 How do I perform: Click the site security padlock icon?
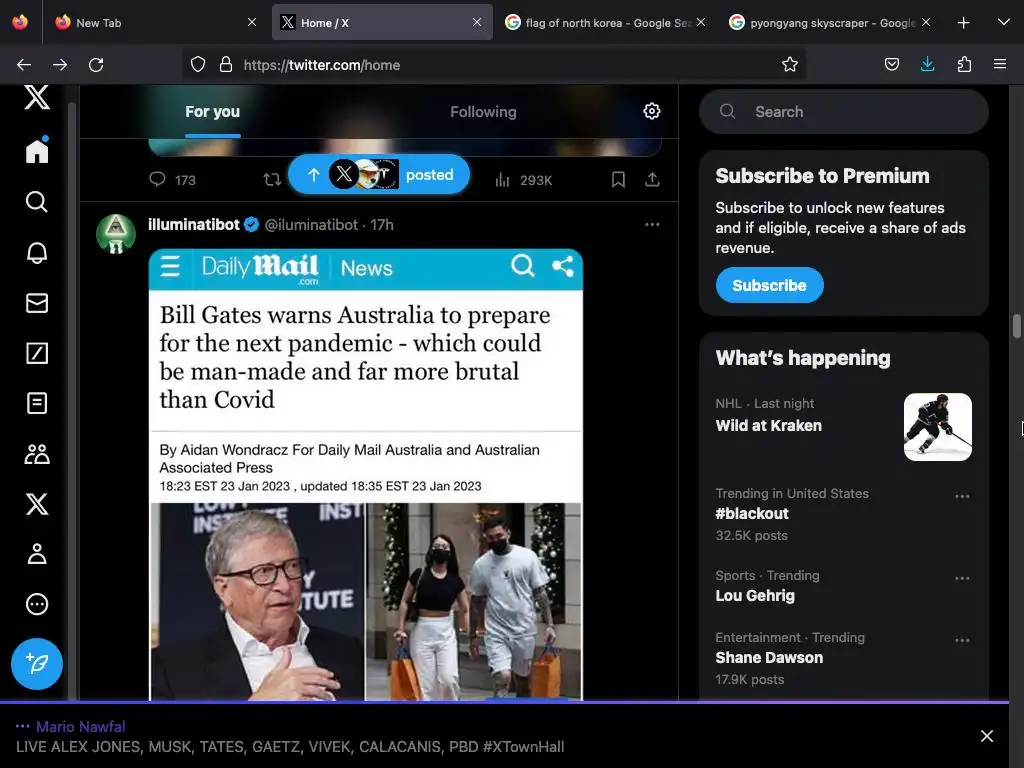point(226,65)
